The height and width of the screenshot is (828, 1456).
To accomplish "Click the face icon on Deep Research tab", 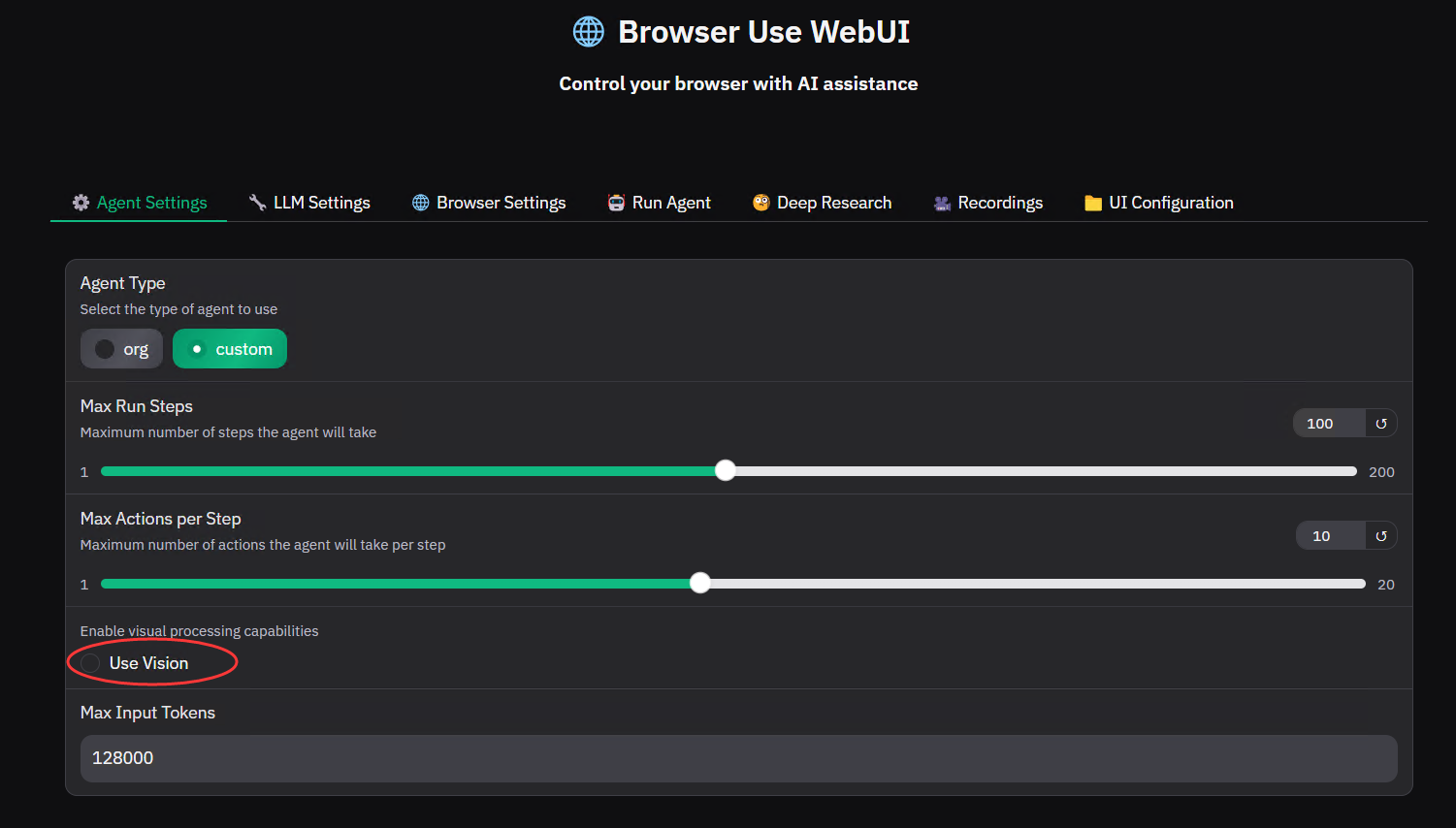I will coord(761,203).
